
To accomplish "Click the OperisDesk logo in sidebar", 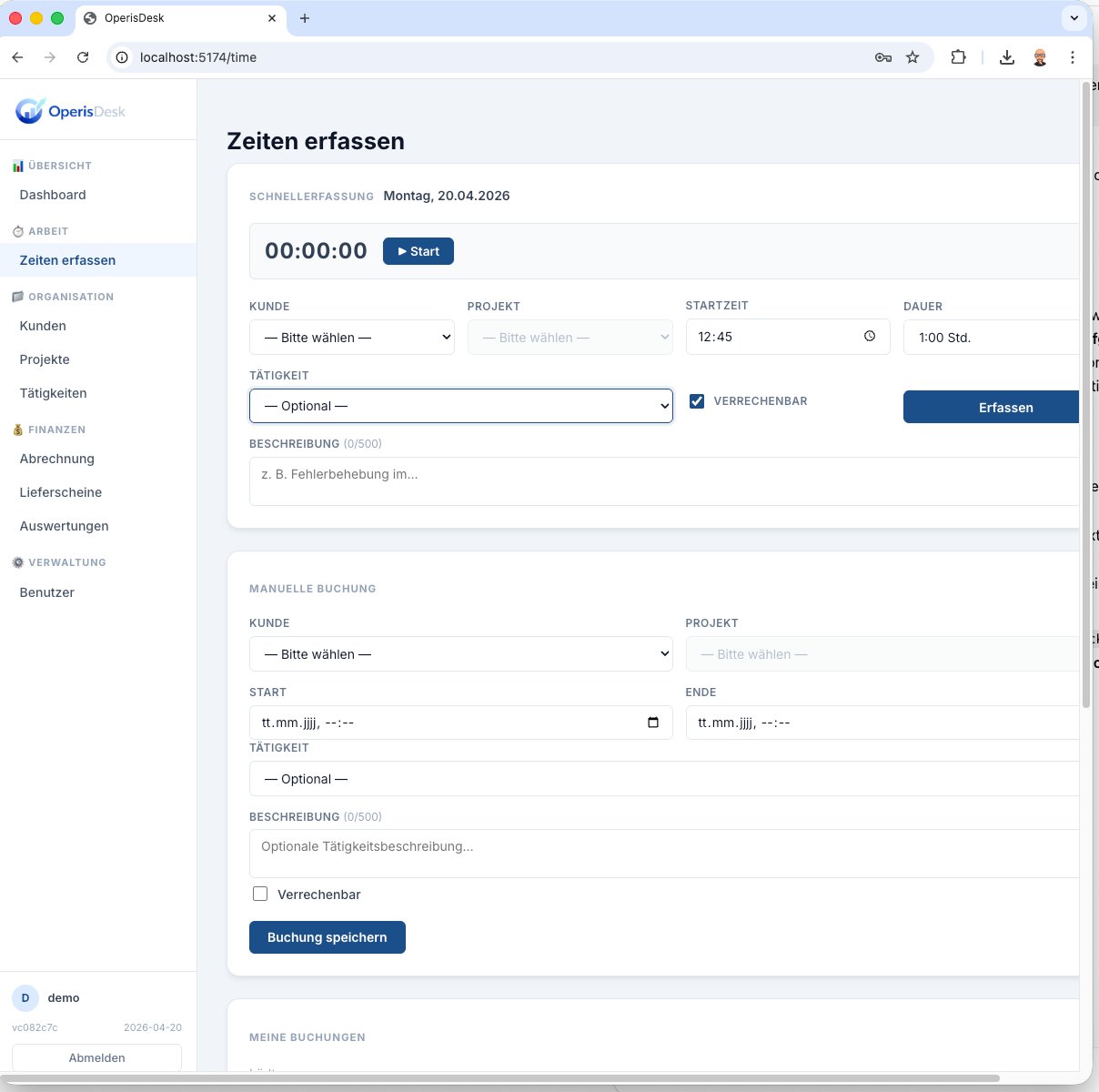I will click(x=70, y=111).
